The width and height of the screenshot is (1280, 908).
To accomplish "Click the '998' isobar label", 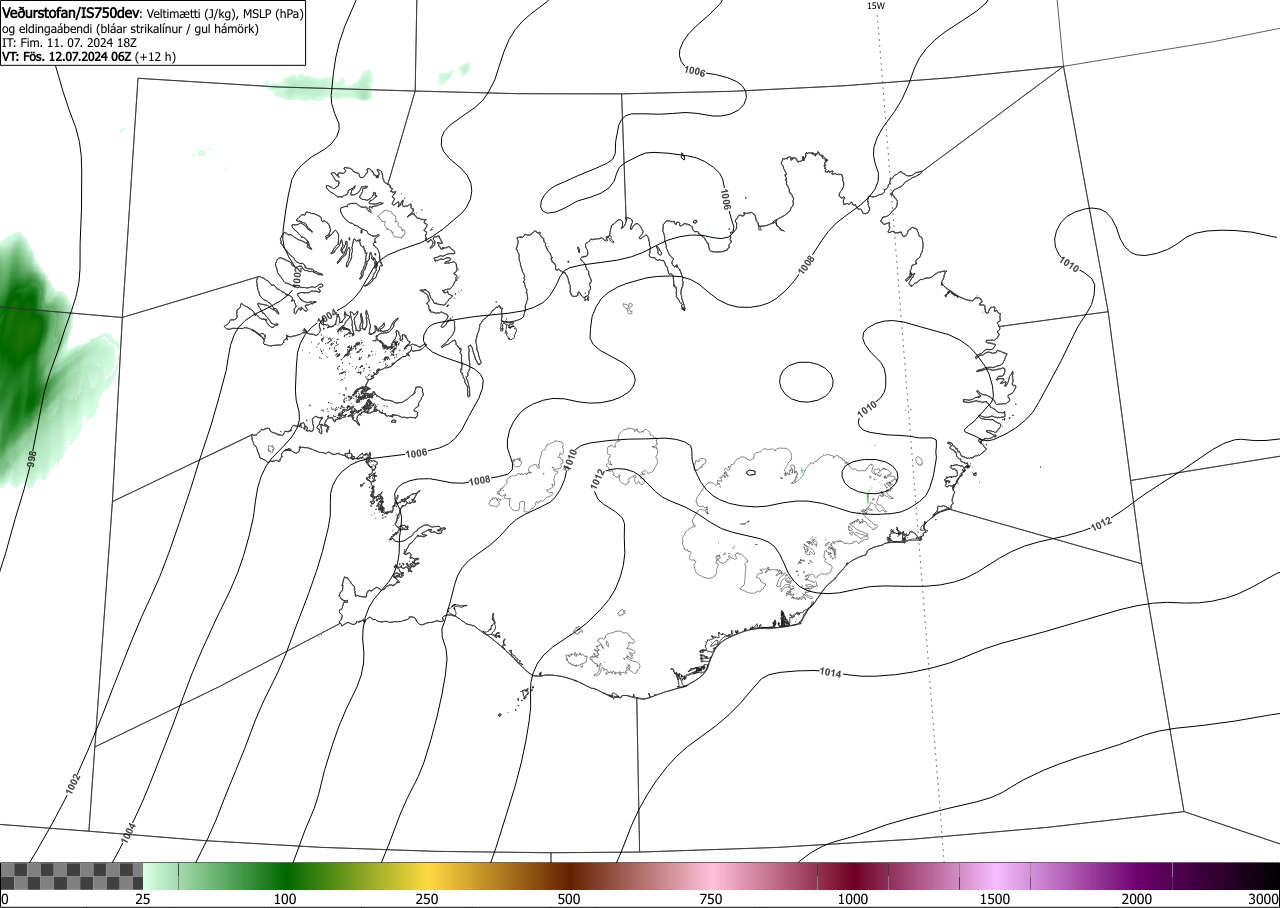I will pyautogui.click(x=32, y=459).
